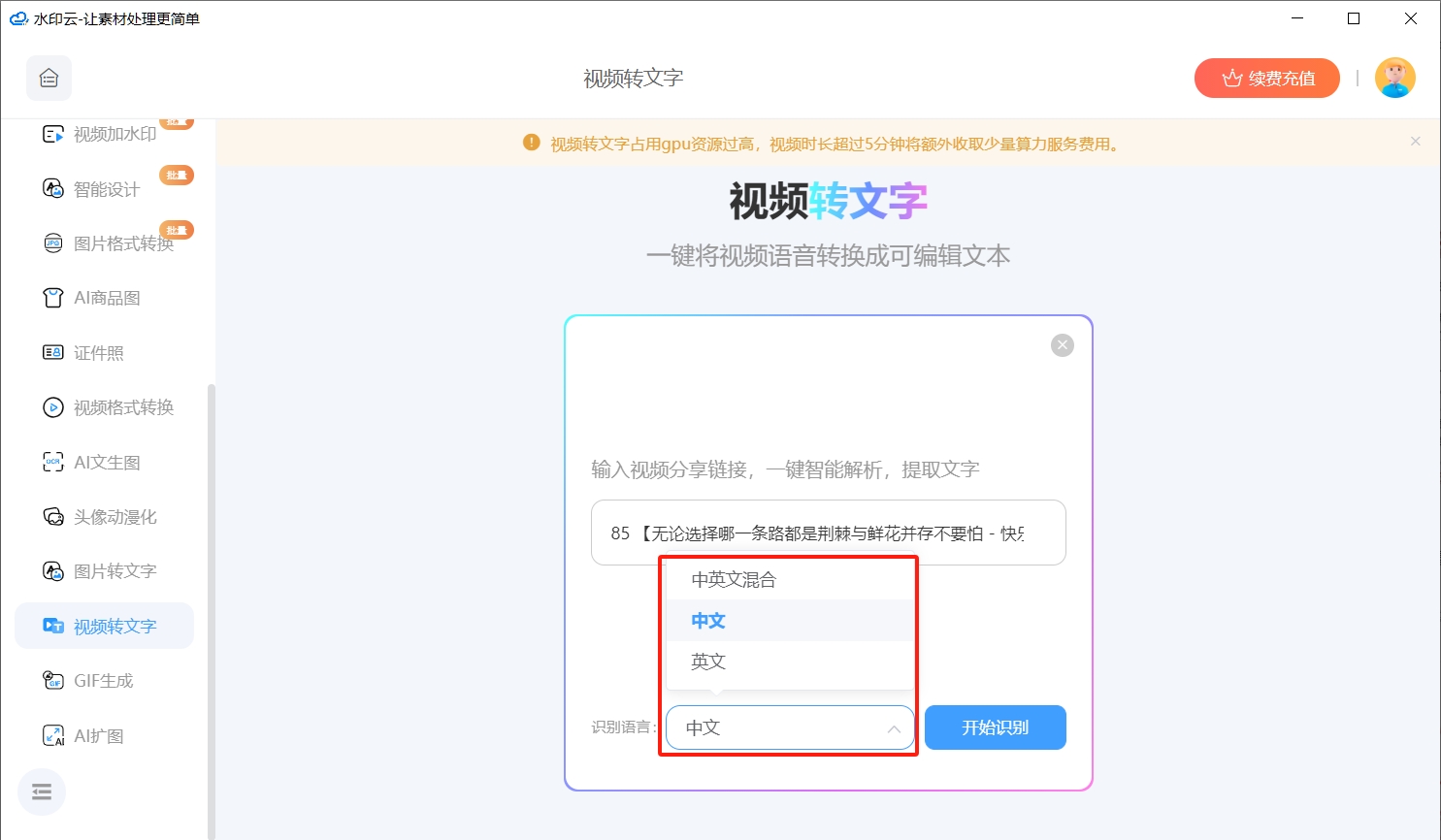Viewport: 1441px width, 840px height.
Task: Click the video share link input field
Action: coord(828,533)
